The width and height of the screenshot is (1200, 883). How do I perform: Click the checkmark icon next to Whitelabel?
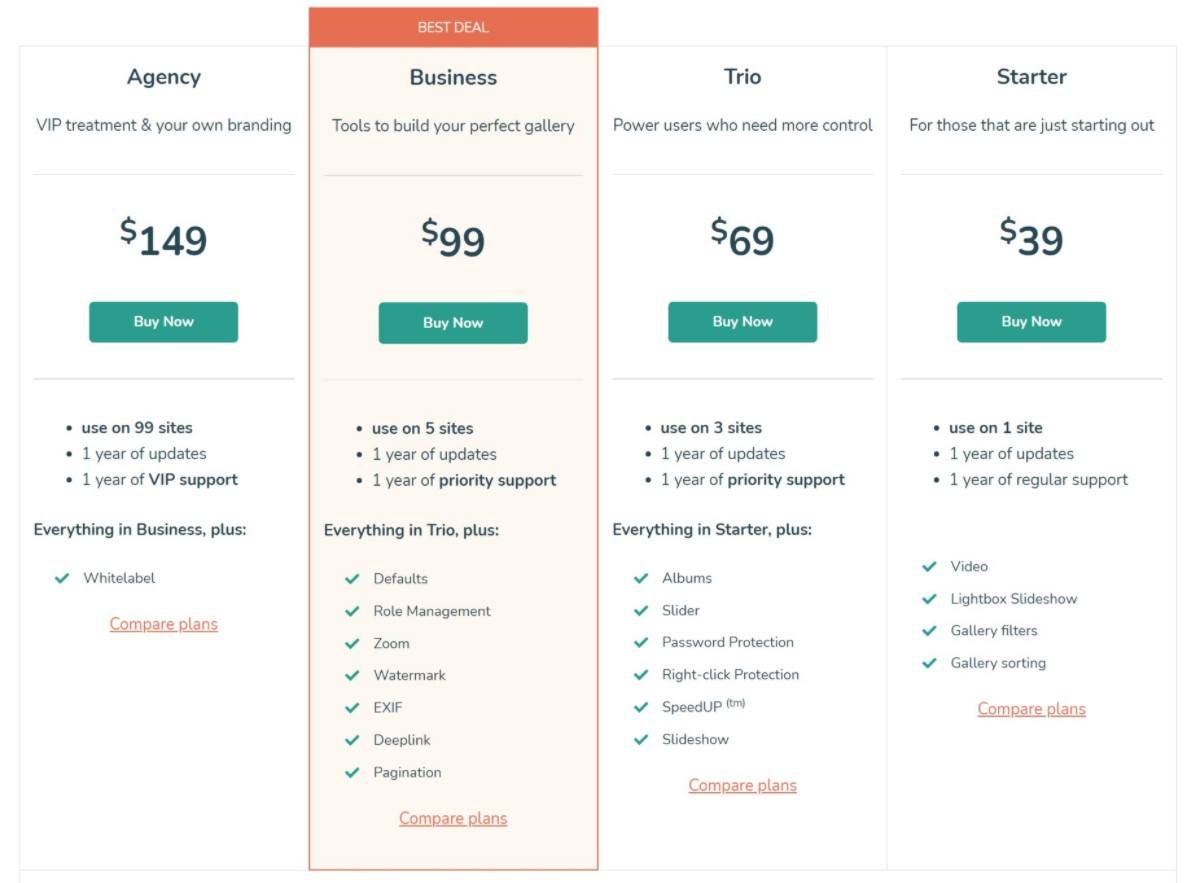tap(62, 578)
